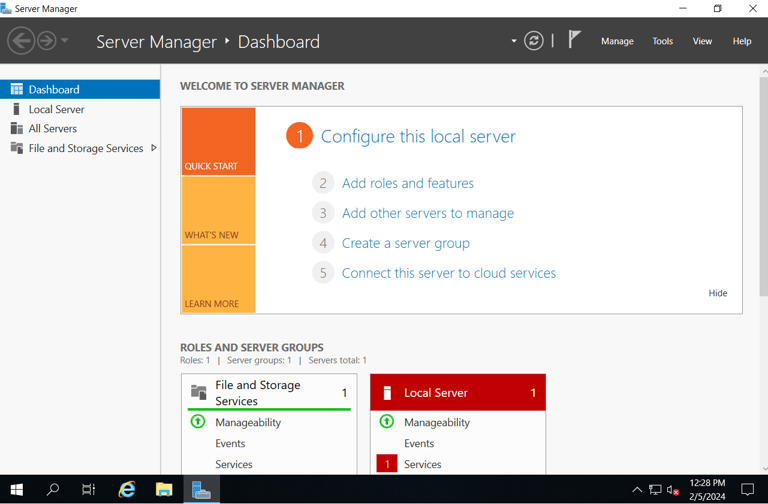The image size is (768, 504).
Task: Click the Dashboard sidebar icon
Action: pos(17,89)
